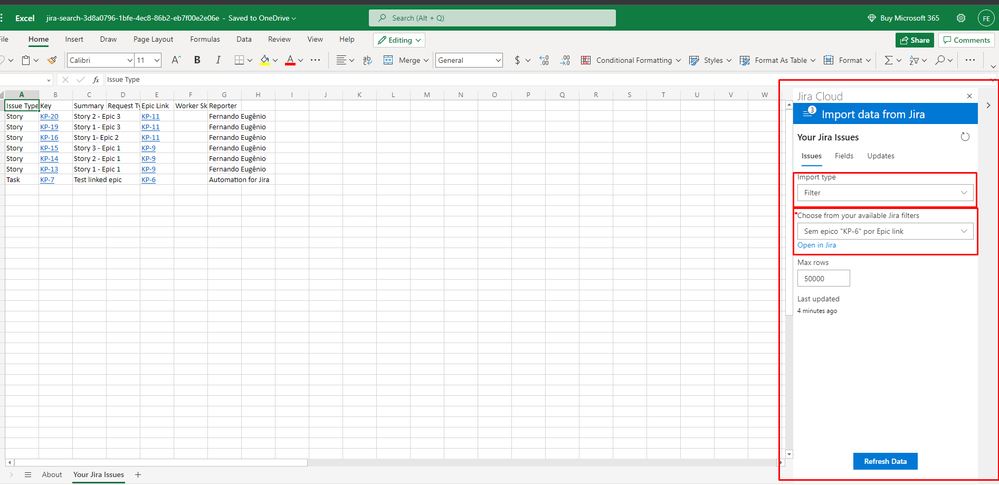This screenshot has width=999, height=485.
Task: Open the View tab
Action: click(315, 39)
